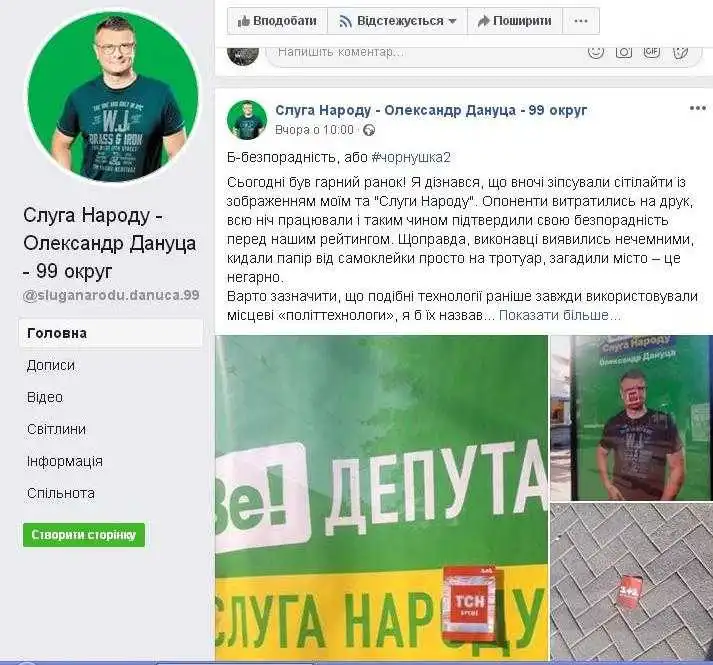The image size is (713, 665).
Task: Click the emoji smiley icon in comment box
Action: (x=595, y=51)
